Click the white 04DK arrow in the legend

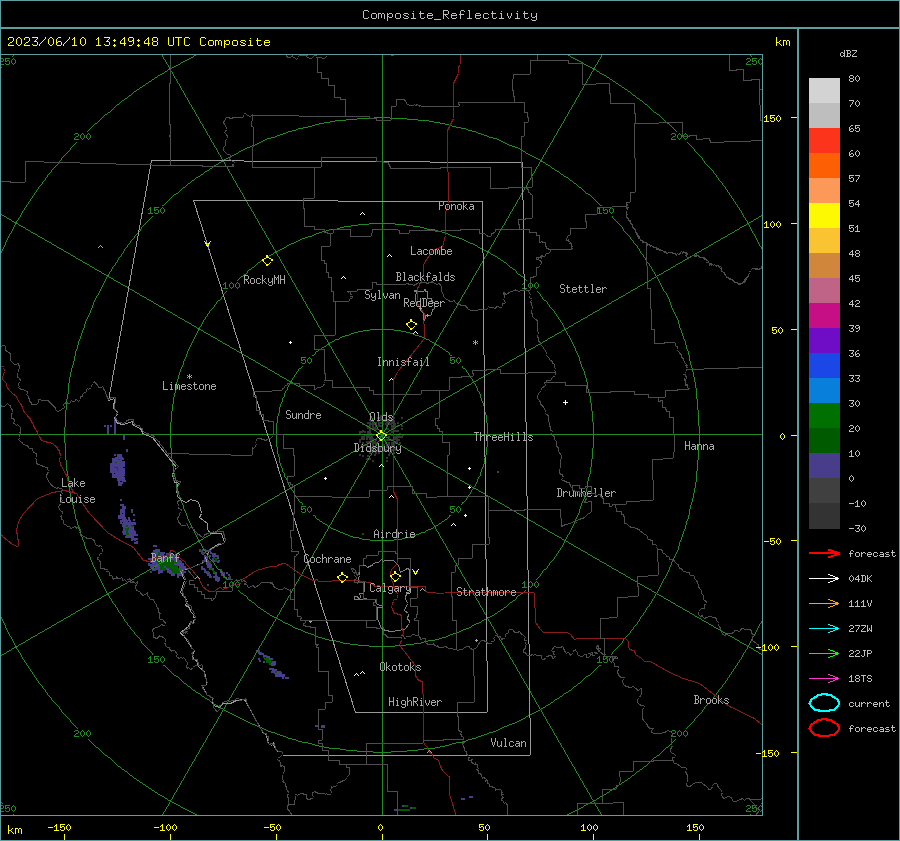click(824, 578)
